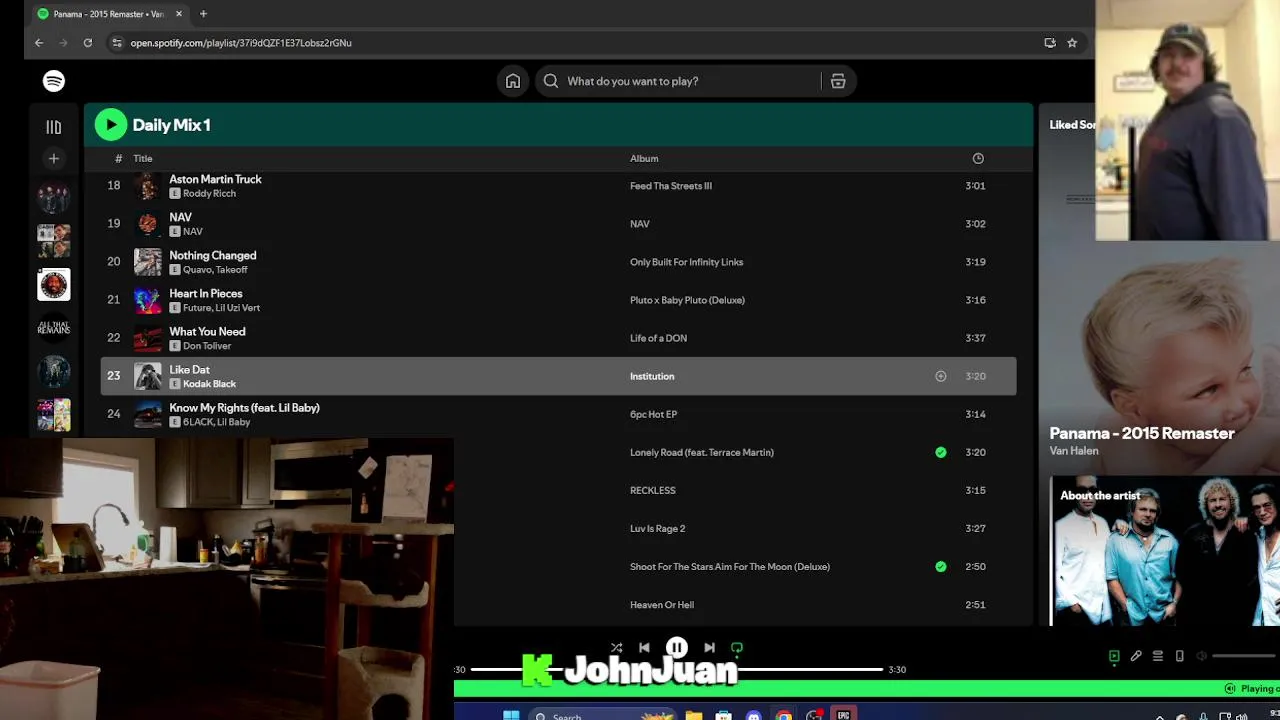Click the Album column header
The height and width of the screenshot is (720, 1280).
tap(644, 158)
